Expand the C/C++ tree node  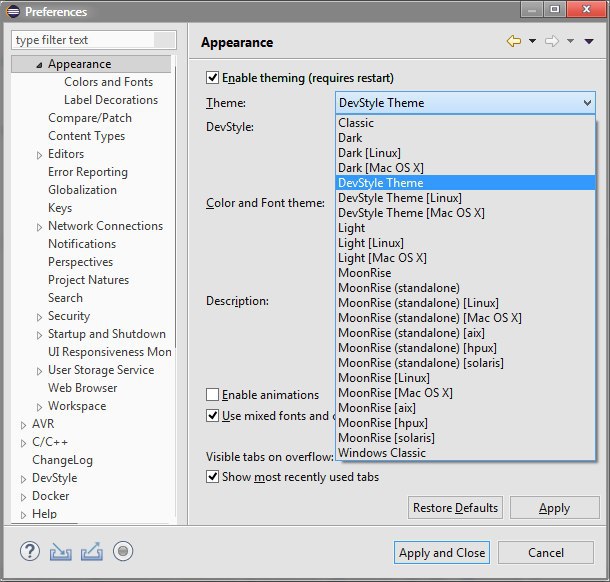tap(23, 443)
